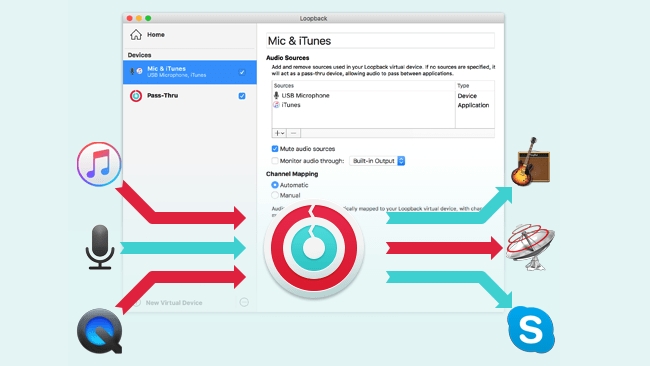This screenshot has height=366, width=650.
Task: Click the large Loopback logo icon
Action: click(314, 249)
